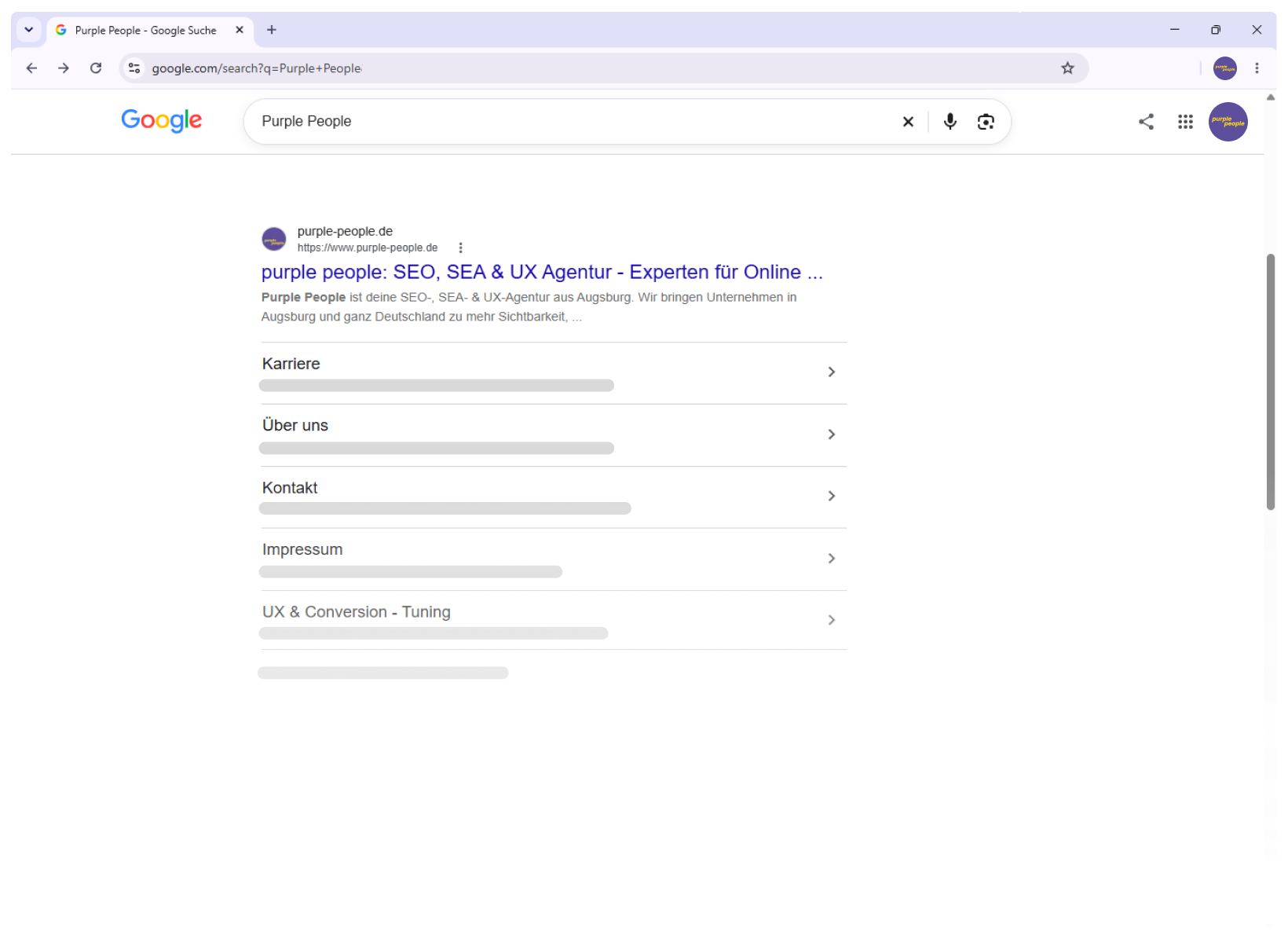
Task: Open the UX & Conversion - Tuning sitelink
Action: click(x=357, y=612)
